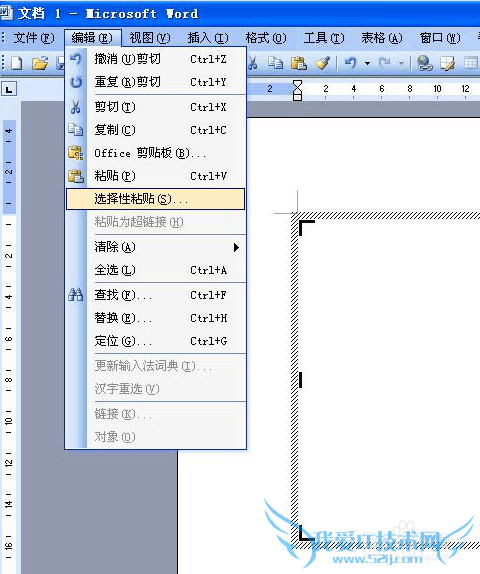
Task: Open 定位(G) from the menu
Action: (x=155, y=341)
